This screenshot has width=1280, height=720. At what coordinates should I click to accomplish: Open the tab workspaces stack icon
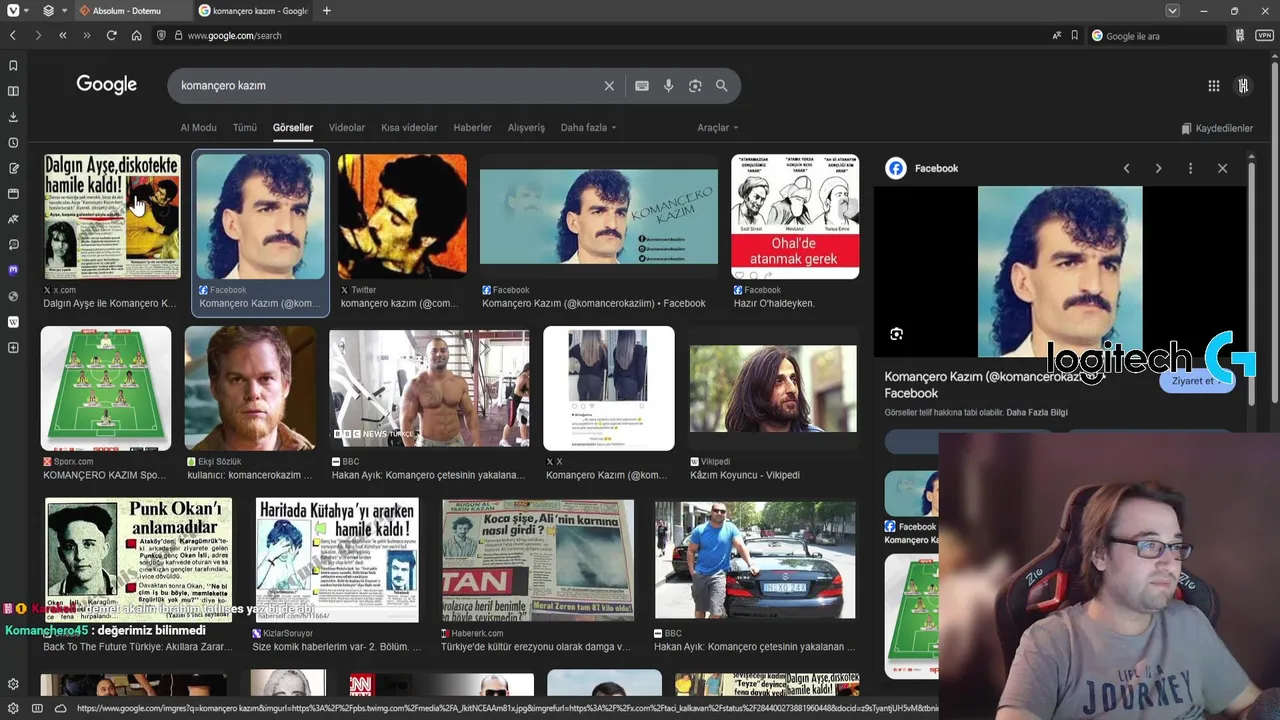pyautogui.click(x=49, y=11)
